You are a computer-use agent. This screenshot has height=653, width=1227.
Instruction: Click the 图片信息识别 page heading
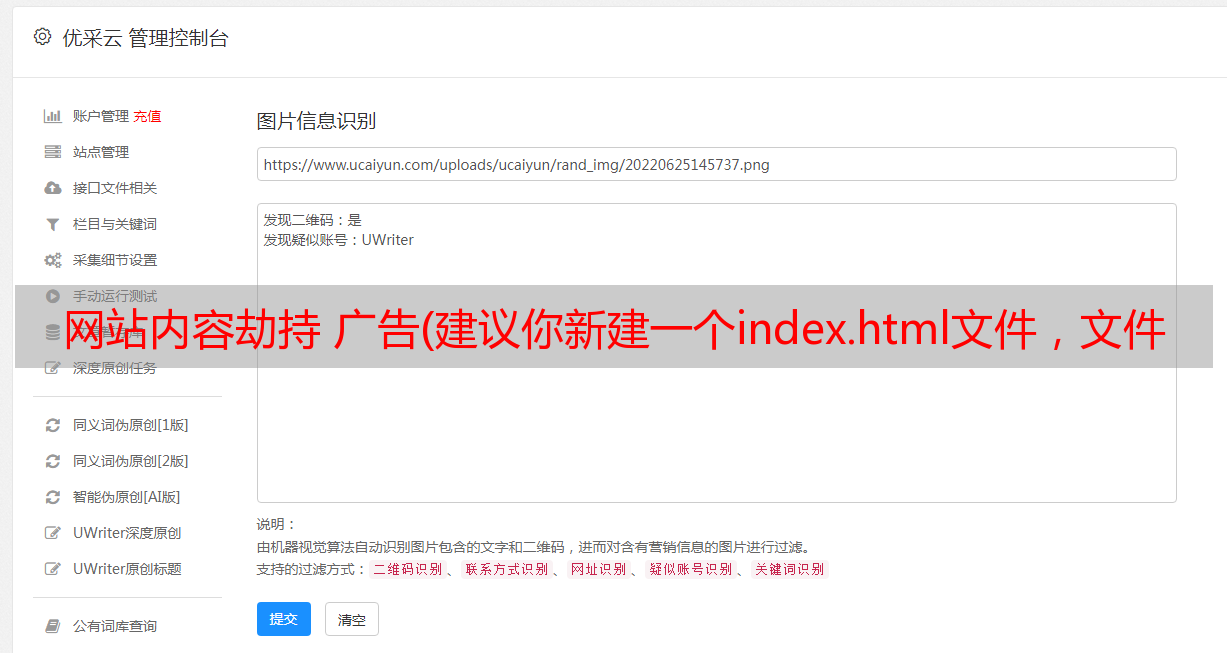[316, 121]
